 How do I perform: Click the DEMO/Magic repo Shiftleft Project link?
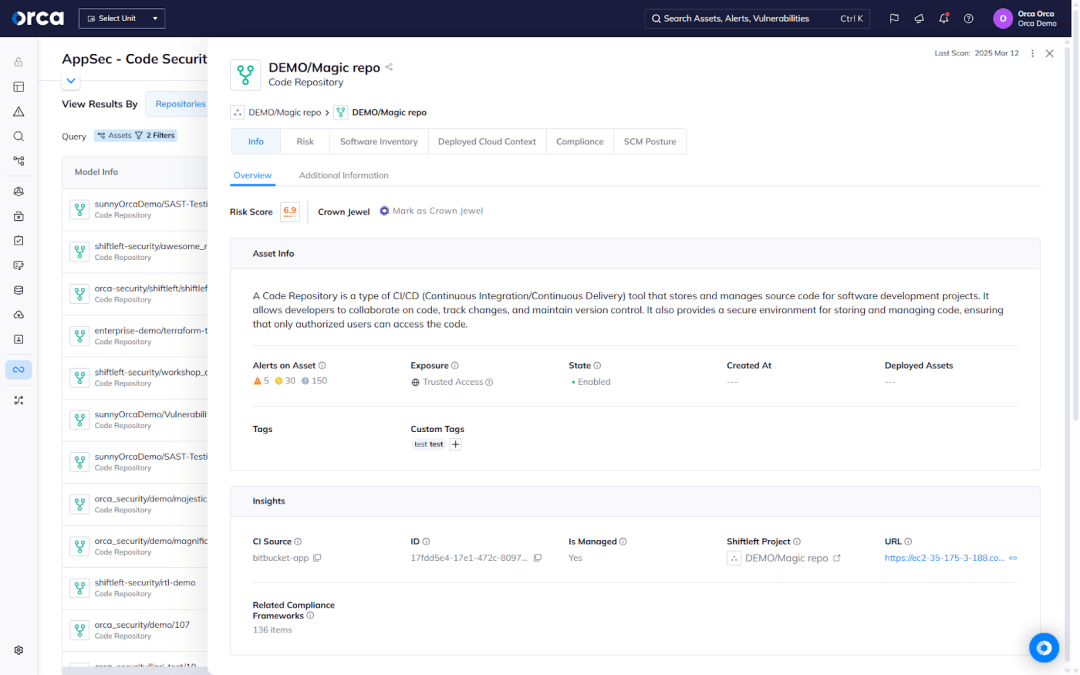787,558
